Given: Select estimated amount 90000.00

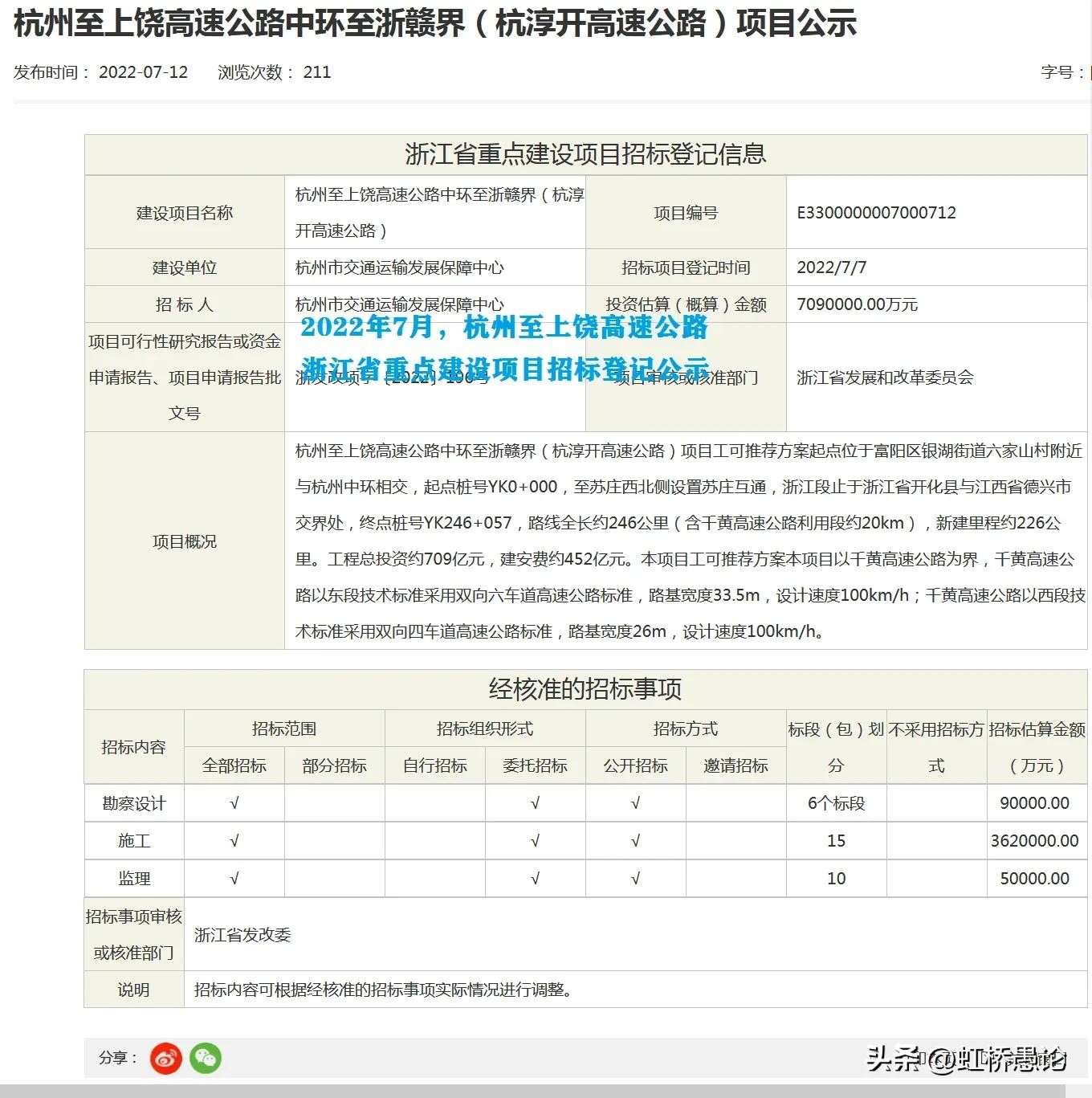Looking at the screenshot, I should click(1034, 803).
